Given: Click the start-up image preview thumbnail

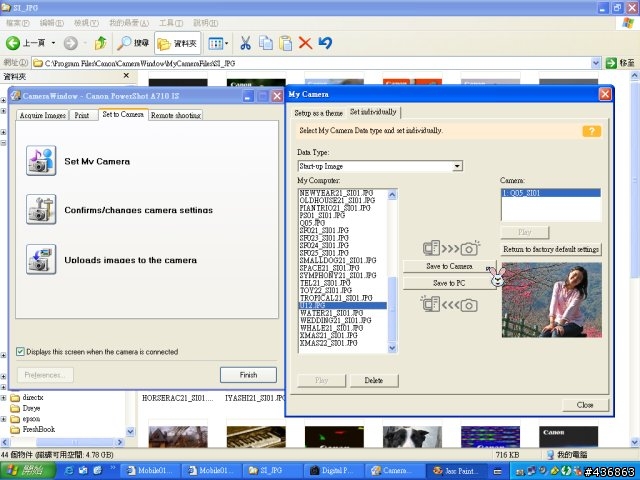Looking at the screenshot, I should click(551, 300).
